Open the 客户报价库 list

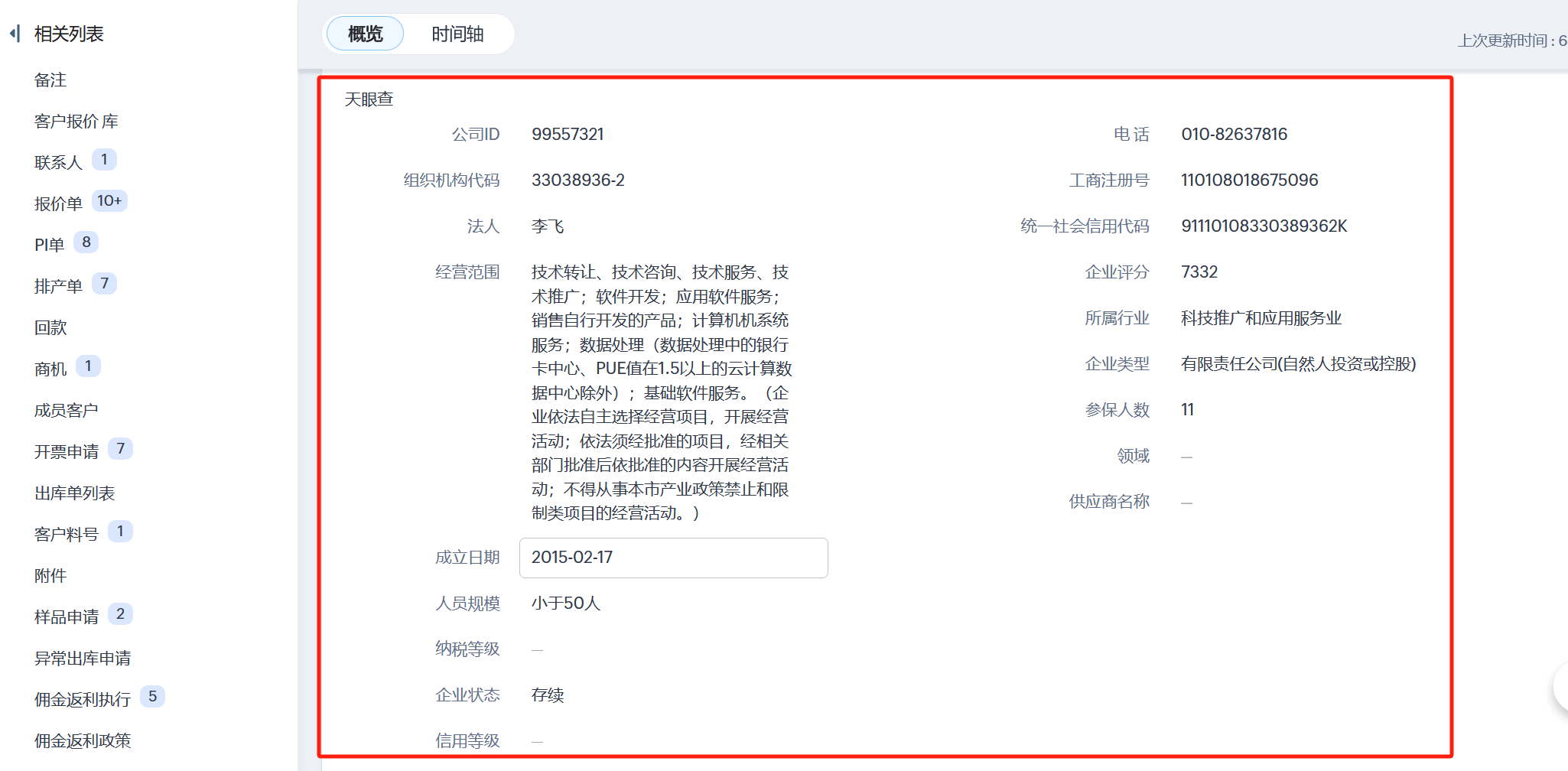click(x=76, y=122)
